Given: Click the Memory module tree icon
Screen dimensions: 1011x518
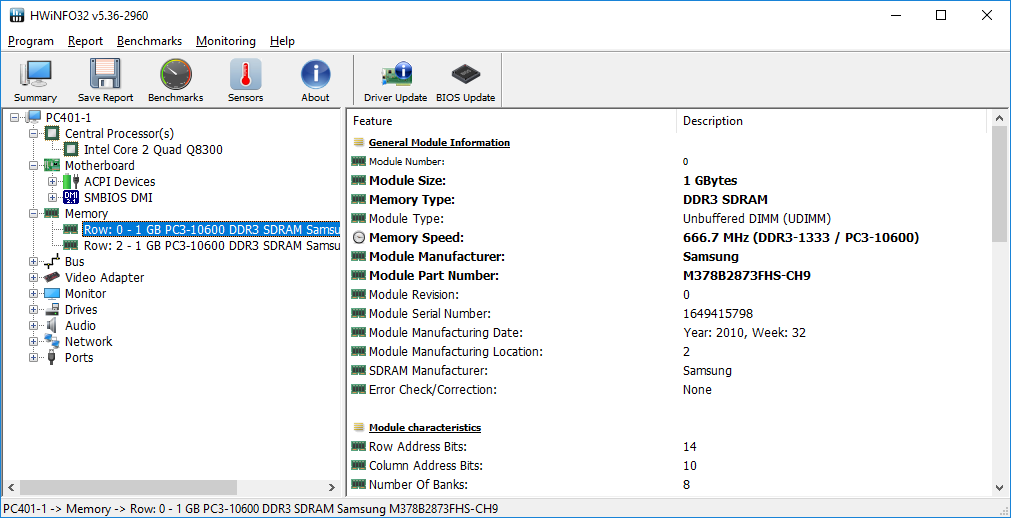Looking at the screenshot, I should [x=52, y=214].
